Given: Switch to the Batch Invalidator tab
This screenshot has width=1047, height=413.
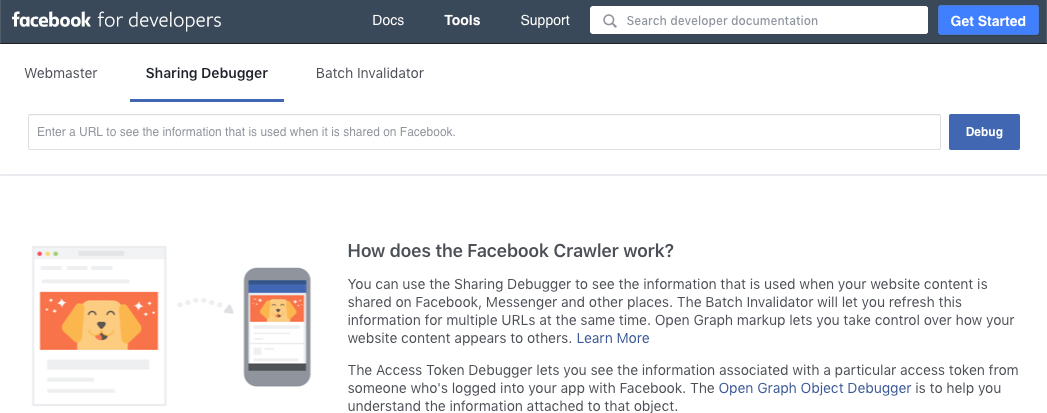Looking at the screenshot, I should [370, 73].
